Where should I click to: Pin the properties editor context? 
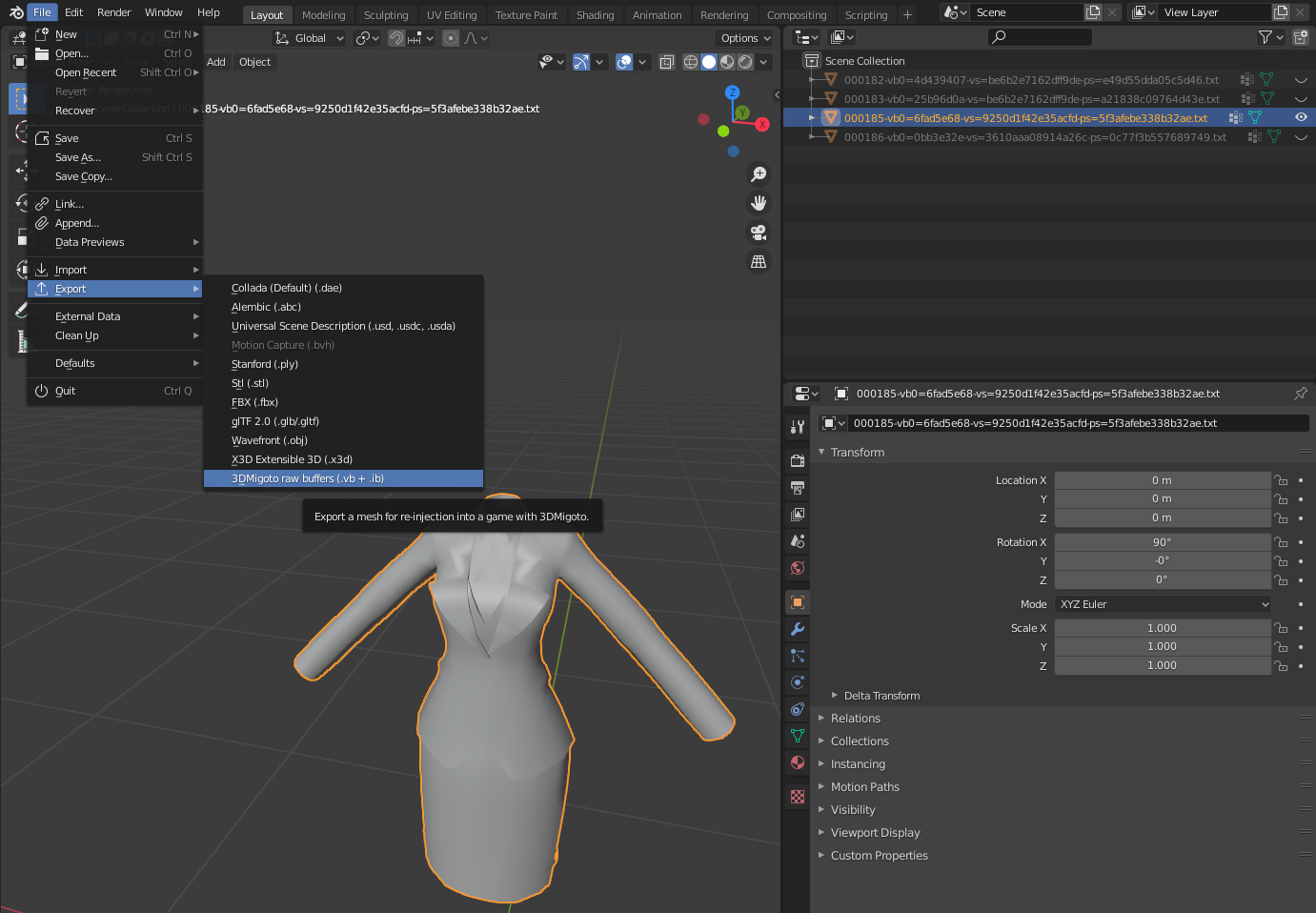1301,394
